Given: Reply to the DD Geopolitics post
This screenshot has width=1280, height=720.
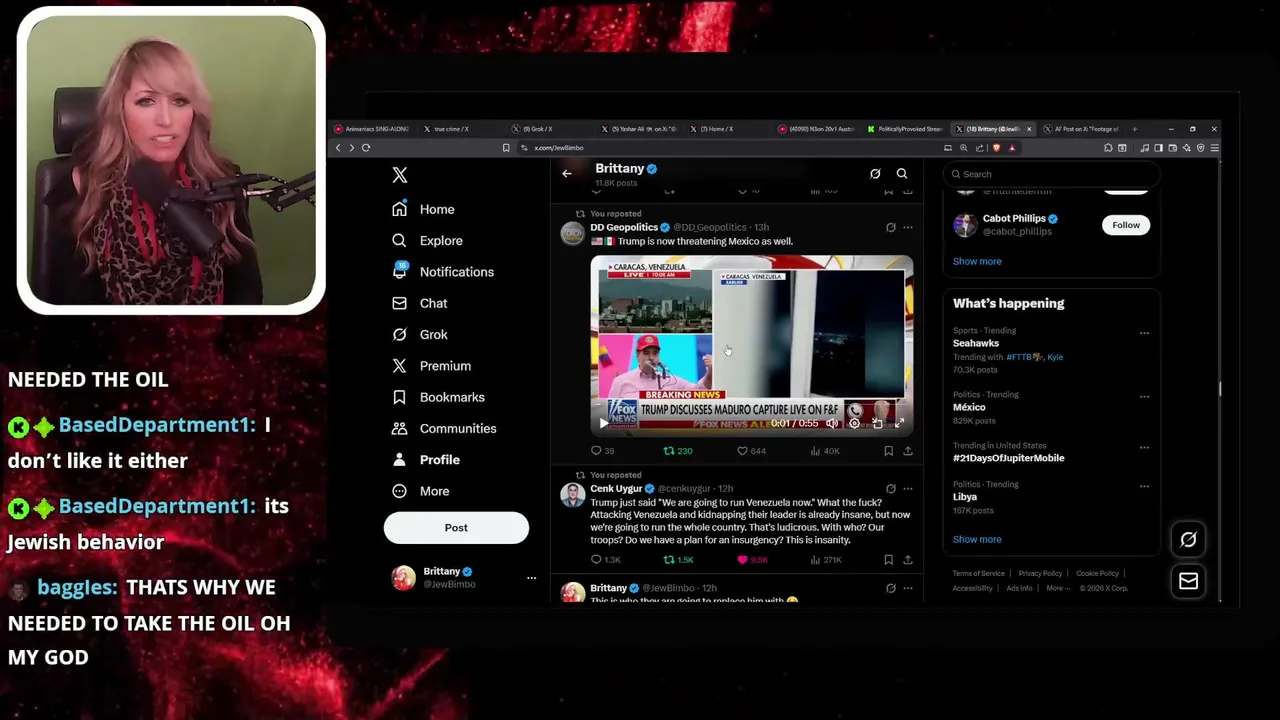Looking at the screenshot, I should click(602, 451).
